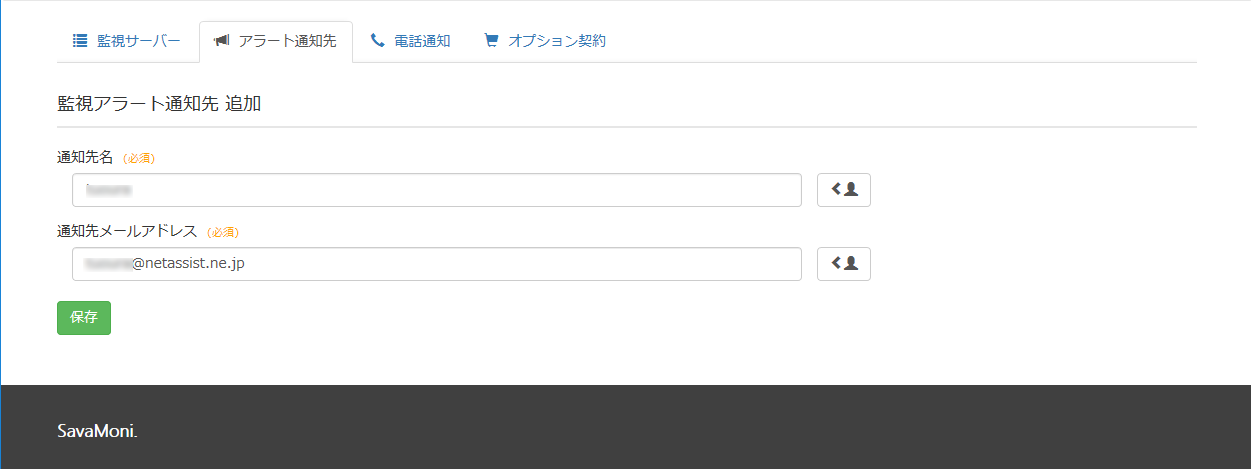
Task: Focus the 通知先メールアドレス email input
Action: pos(437,264)
